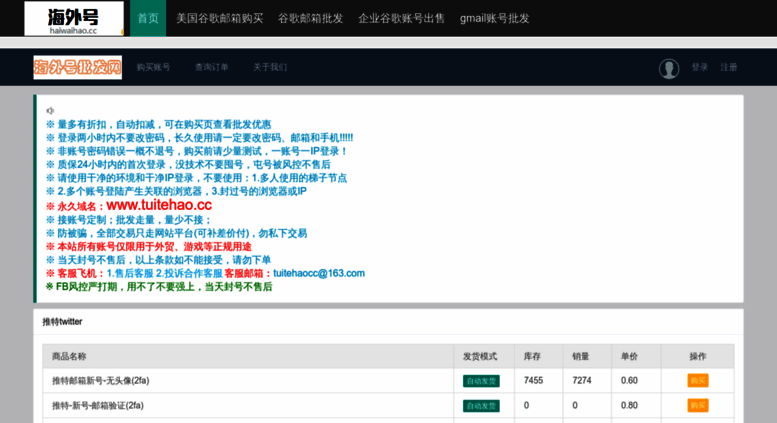
Task: Click 自动发货 badge for 推特邮箱新号-无头像 row
Action: pyautogui.click(x=481, y=381)
